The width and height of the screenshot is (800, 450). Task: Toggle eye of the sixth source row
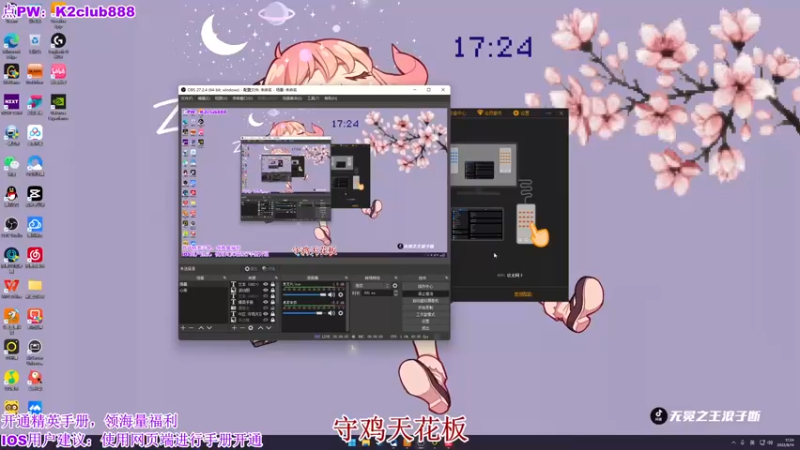coord(265,314)
